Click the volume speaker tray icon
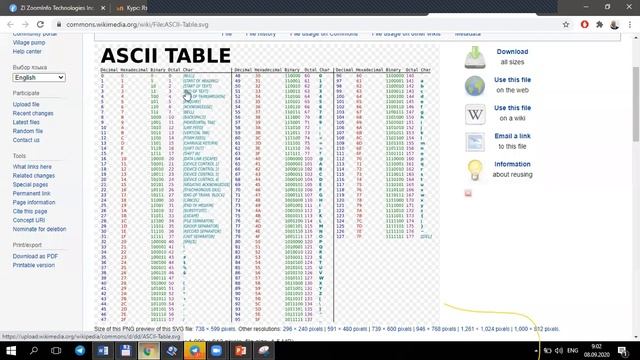Viewport: 640px width, 360px height. pos(559,351)
